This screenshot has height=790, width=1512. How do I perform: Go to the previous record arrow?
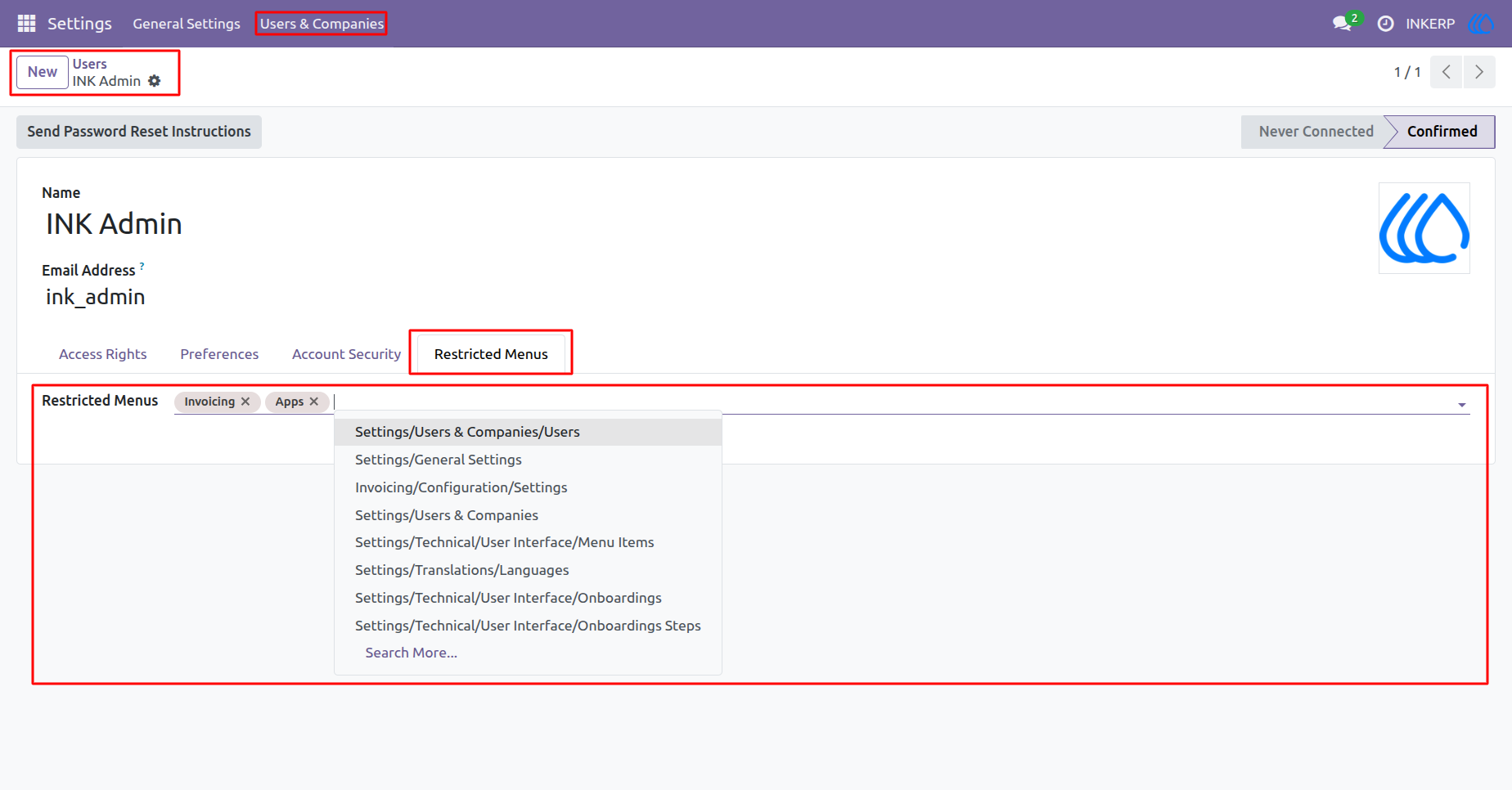[x=1446, y=72]
